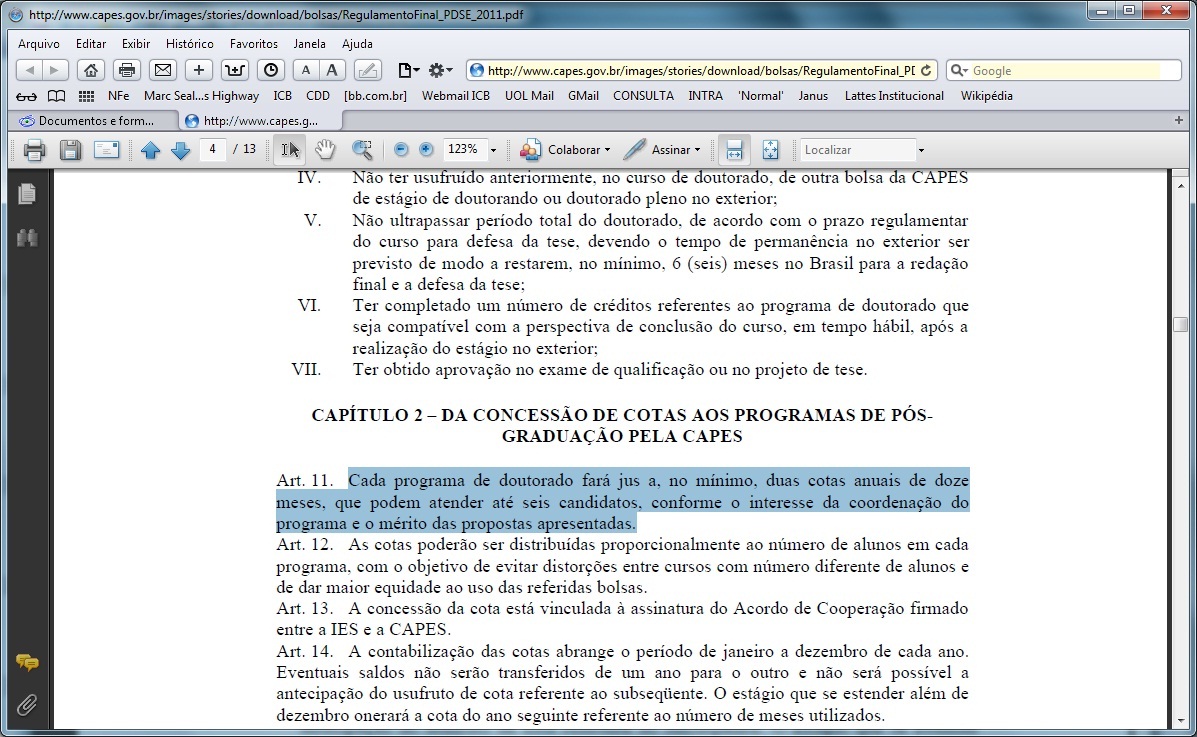Open a new tab with plus button

click(1179, 120)
